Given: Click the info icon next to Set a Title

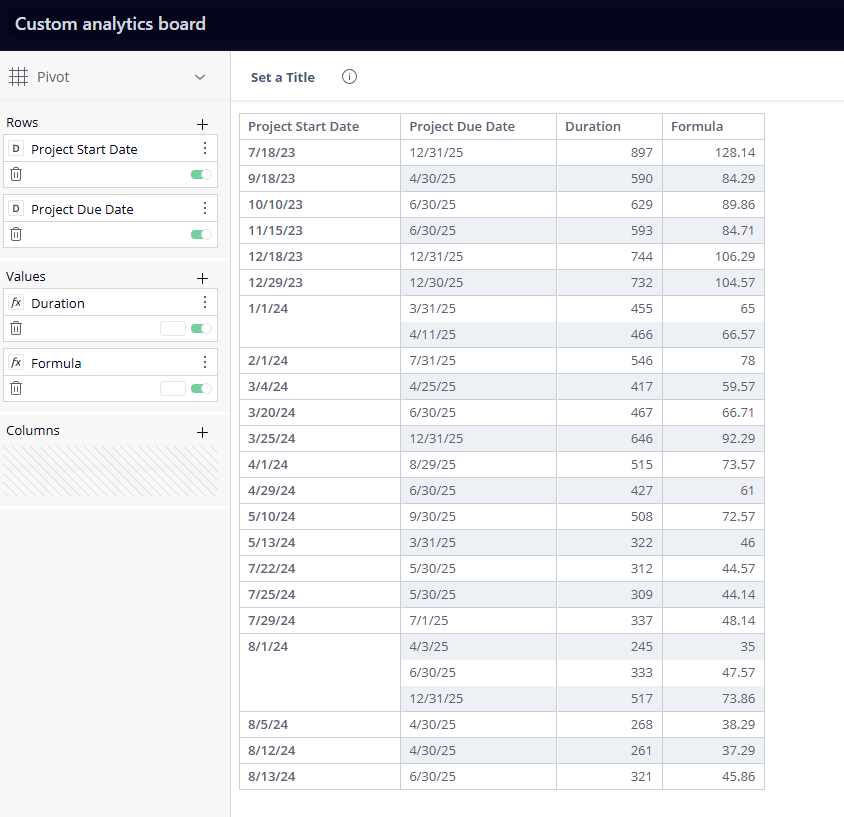Looking at the screenshot, I should click(x=349, y=77).
